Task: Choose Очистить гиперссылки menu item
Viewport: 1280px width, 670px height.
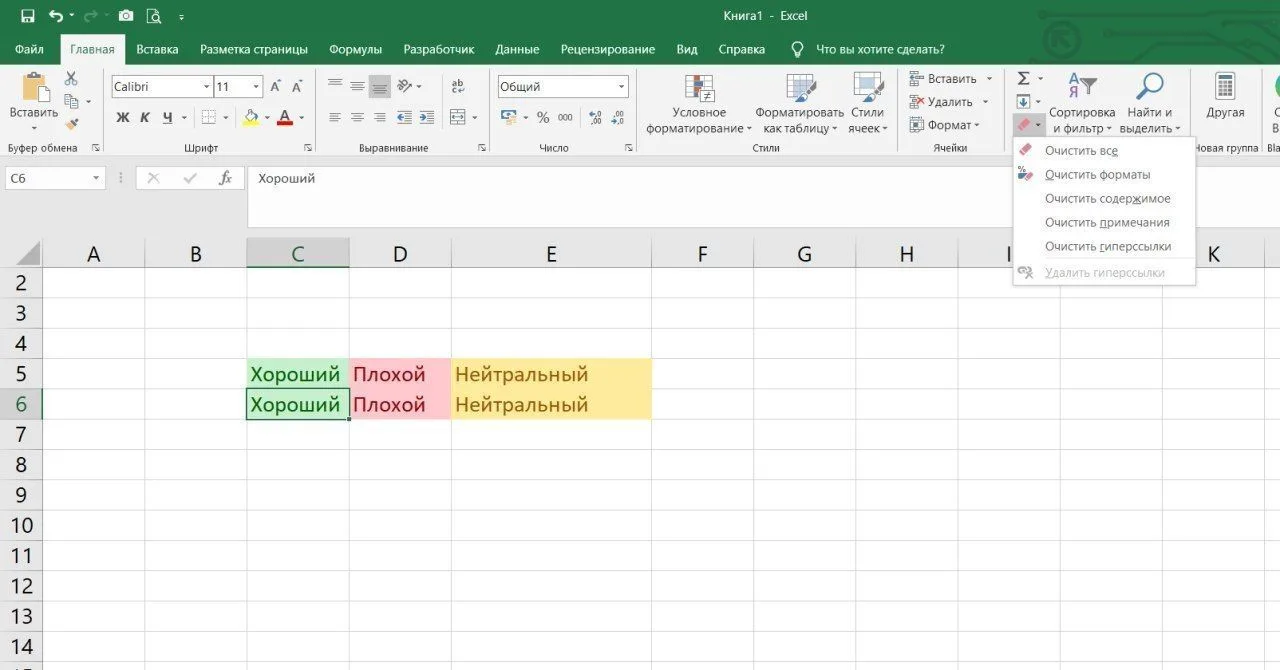Action: pyautogui.click(x=1104, y=246)
